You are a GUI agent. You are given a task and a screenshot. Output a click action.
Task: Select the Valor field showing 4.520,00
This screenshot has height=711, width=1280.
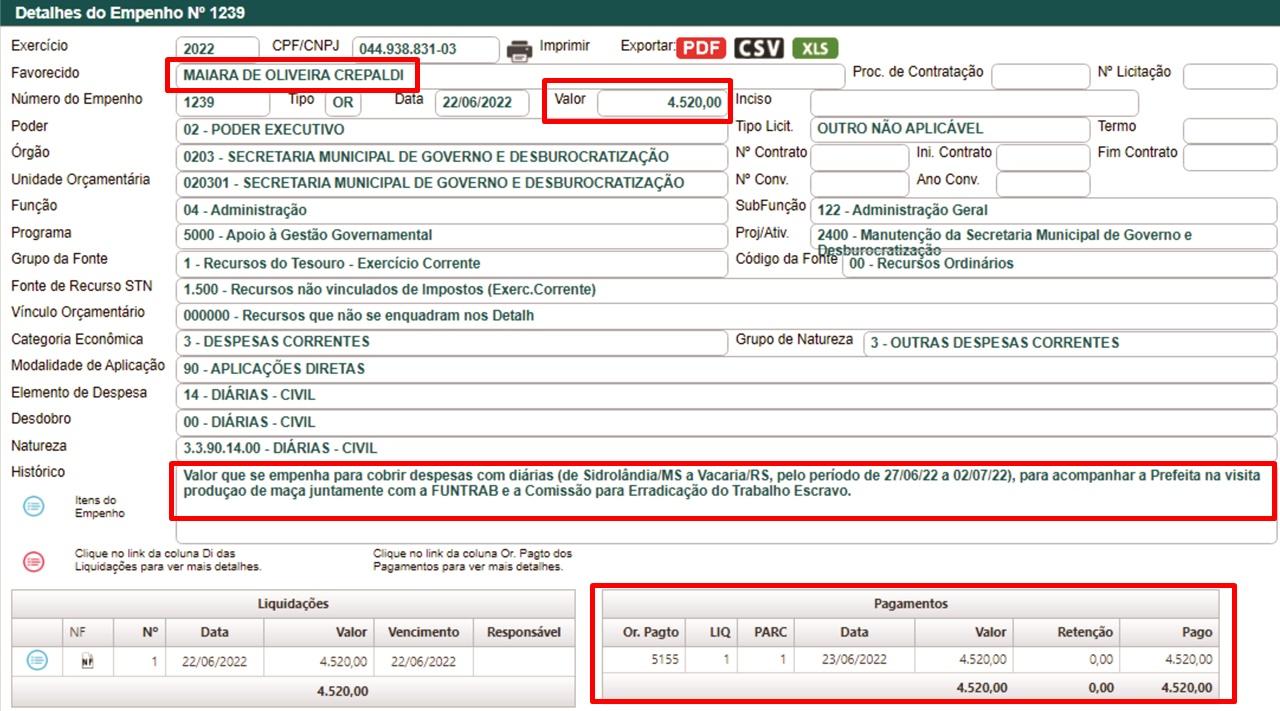click(x=662, y=102)
